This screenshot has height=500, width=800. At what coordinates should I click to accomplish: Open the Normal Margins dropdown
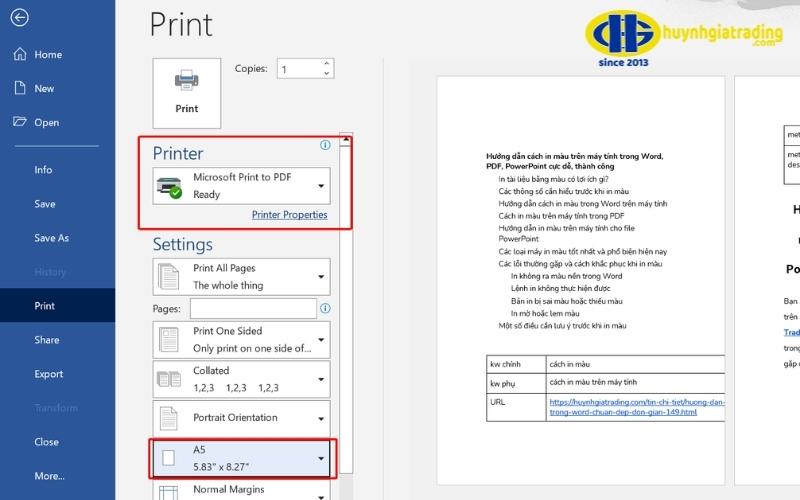point(321,495)
